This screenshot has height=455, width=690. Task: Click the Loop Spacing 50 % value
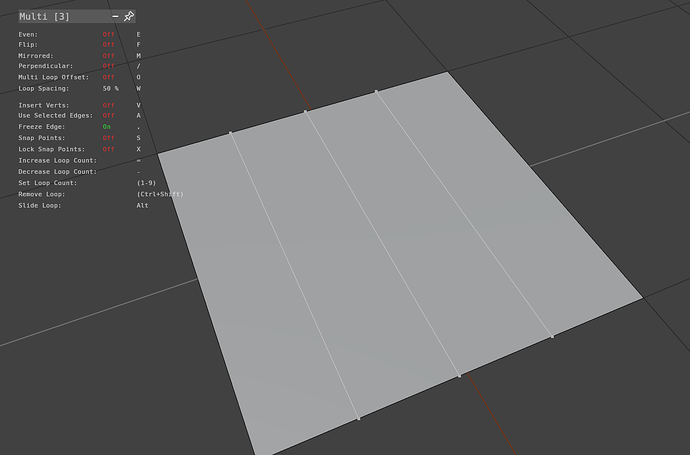pos(110,88)
